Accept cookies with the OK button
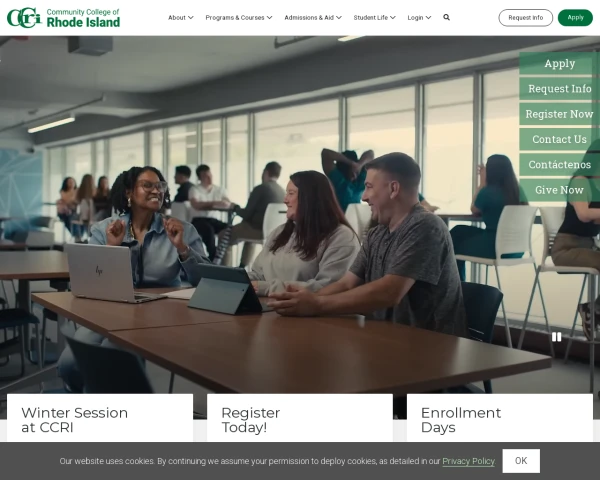Screen dimensions: 600x480 (x=521, y=461)
